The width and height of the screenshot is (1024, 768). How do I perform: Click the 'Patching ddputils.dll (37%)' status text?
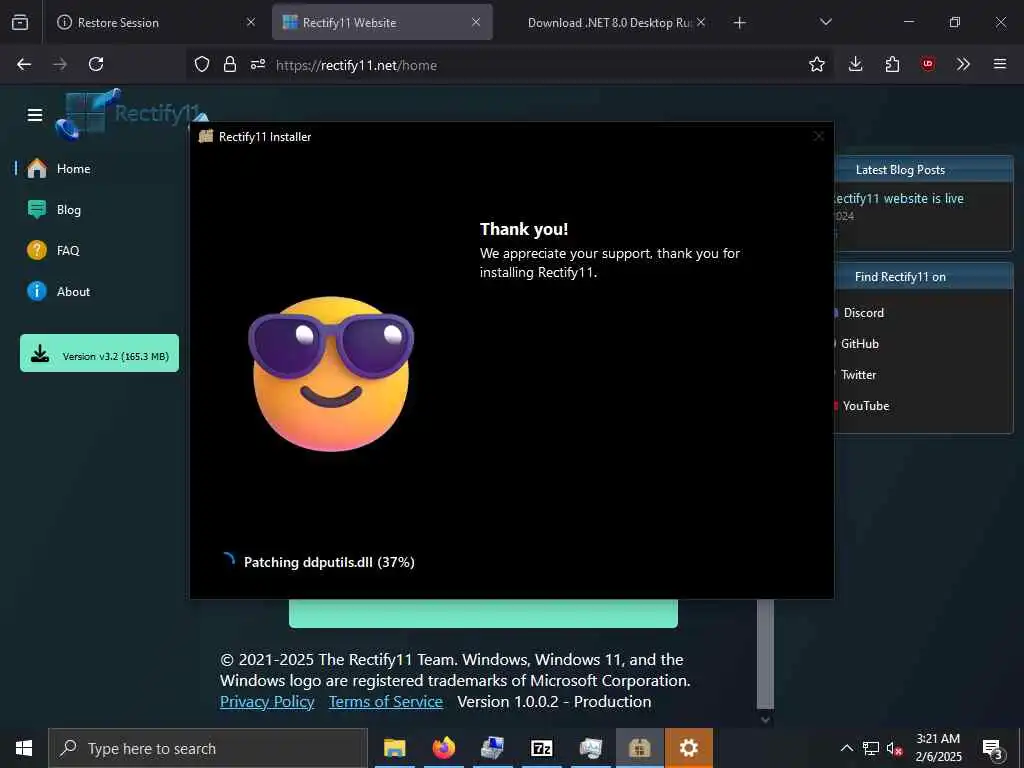[329, 562]
